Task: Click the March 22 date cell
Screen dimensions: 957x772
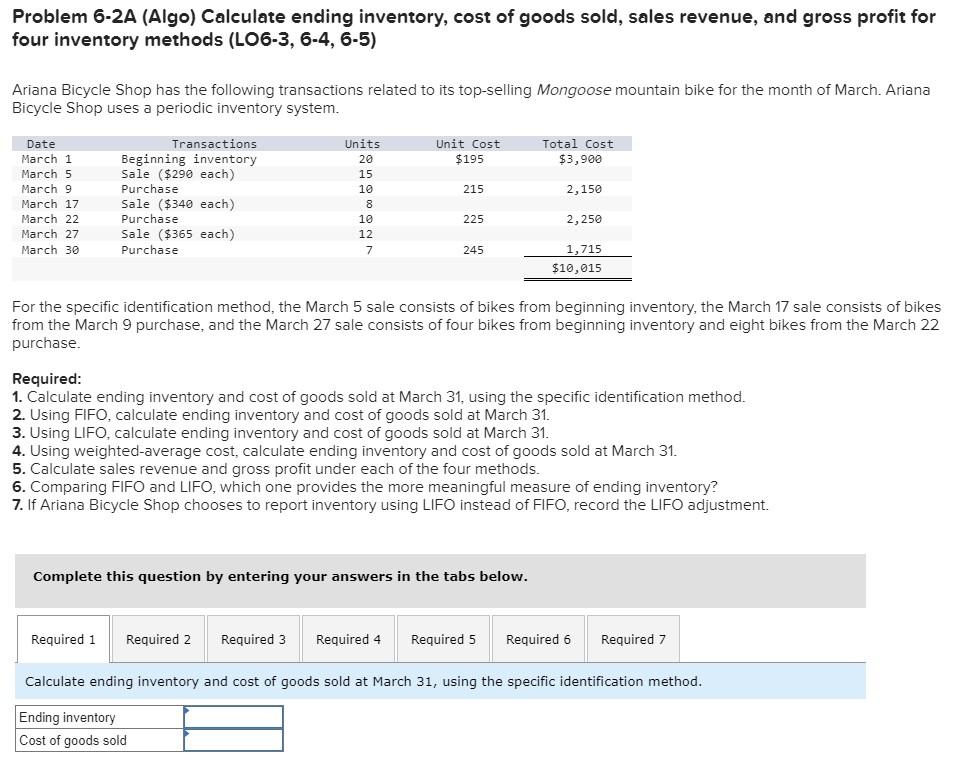Action: [50, 219]
